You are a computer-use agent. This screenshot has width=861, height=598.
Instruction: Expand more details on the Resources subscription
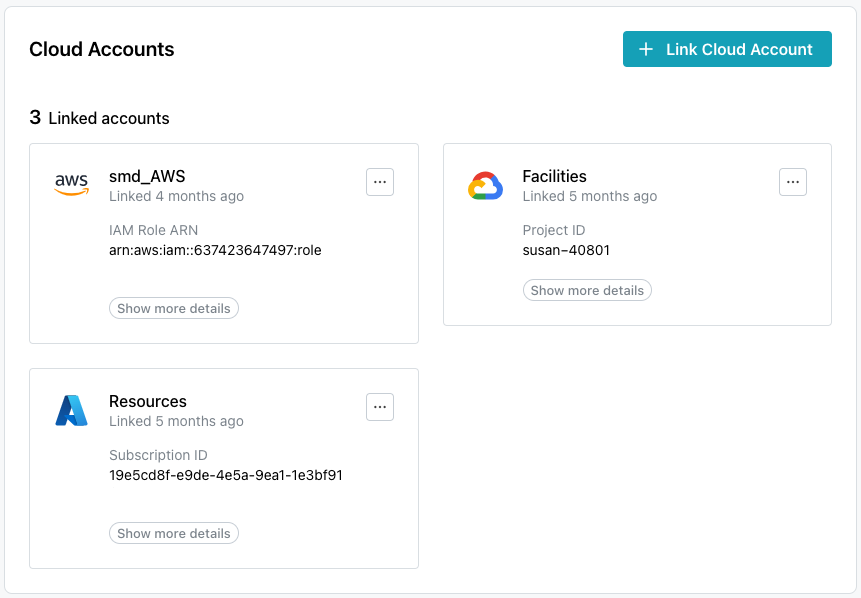pos(173,533)
